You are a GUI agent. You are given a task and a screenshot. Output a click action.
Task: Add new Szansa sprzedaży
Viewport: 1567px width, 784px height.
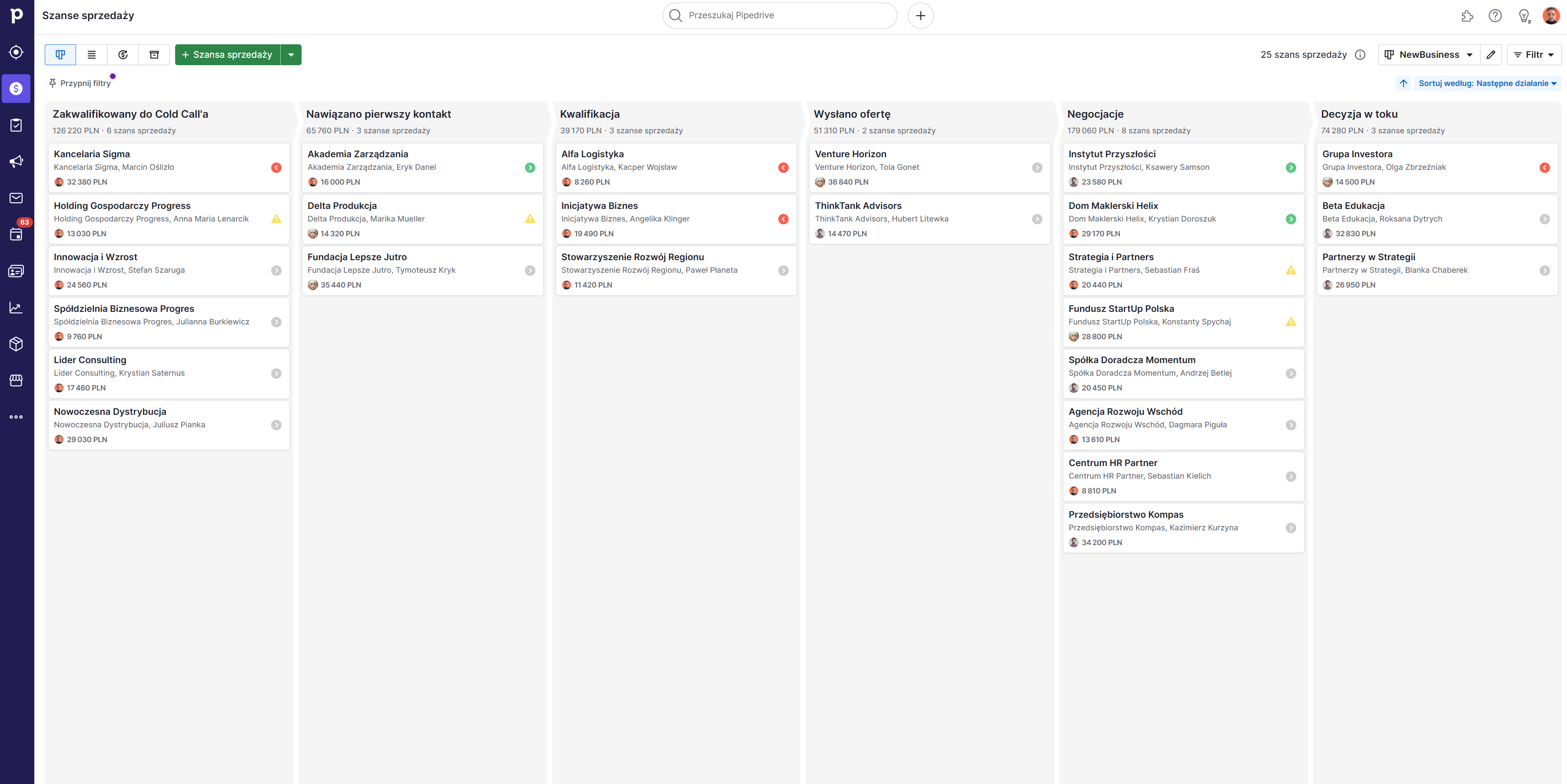[x=228, y=55]
